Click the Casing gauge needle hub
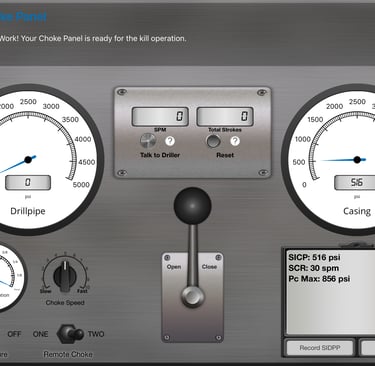The width and height of the screenshot is (375, 366). 357,160
